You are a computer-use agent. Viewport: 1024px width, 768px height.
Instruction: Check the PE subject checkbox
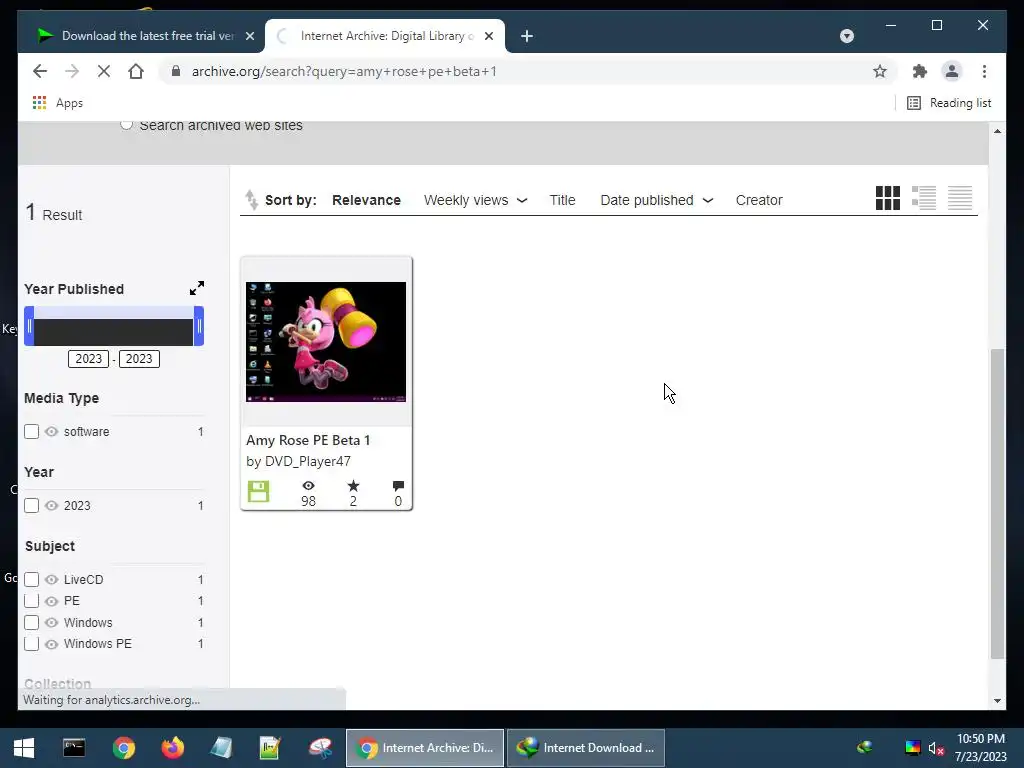(x=31, y=601)
